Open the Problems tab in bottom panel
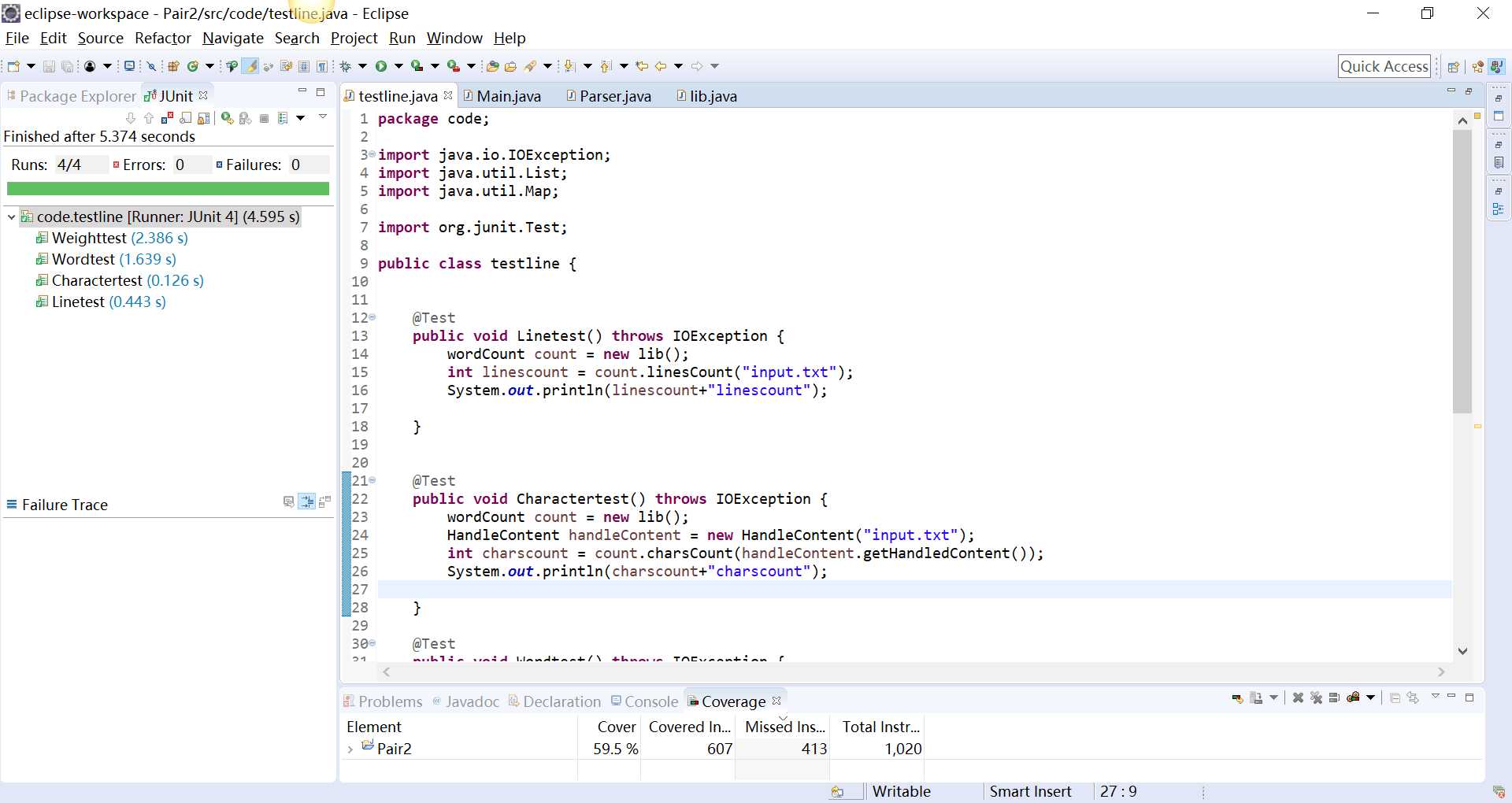Viewport: 1512px width, 803px height. [384, 701]
